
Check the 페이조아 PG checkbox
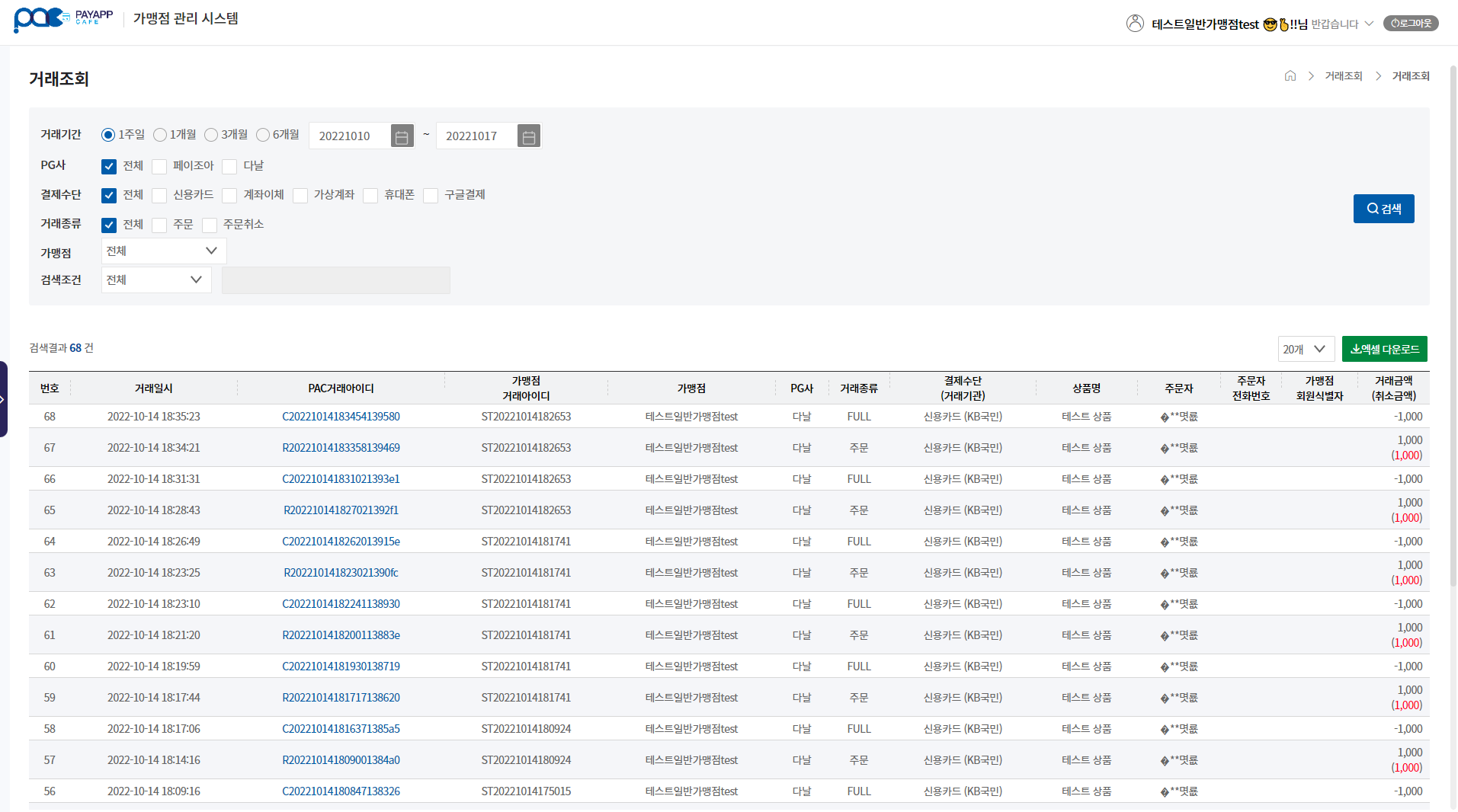coord(159,166)
